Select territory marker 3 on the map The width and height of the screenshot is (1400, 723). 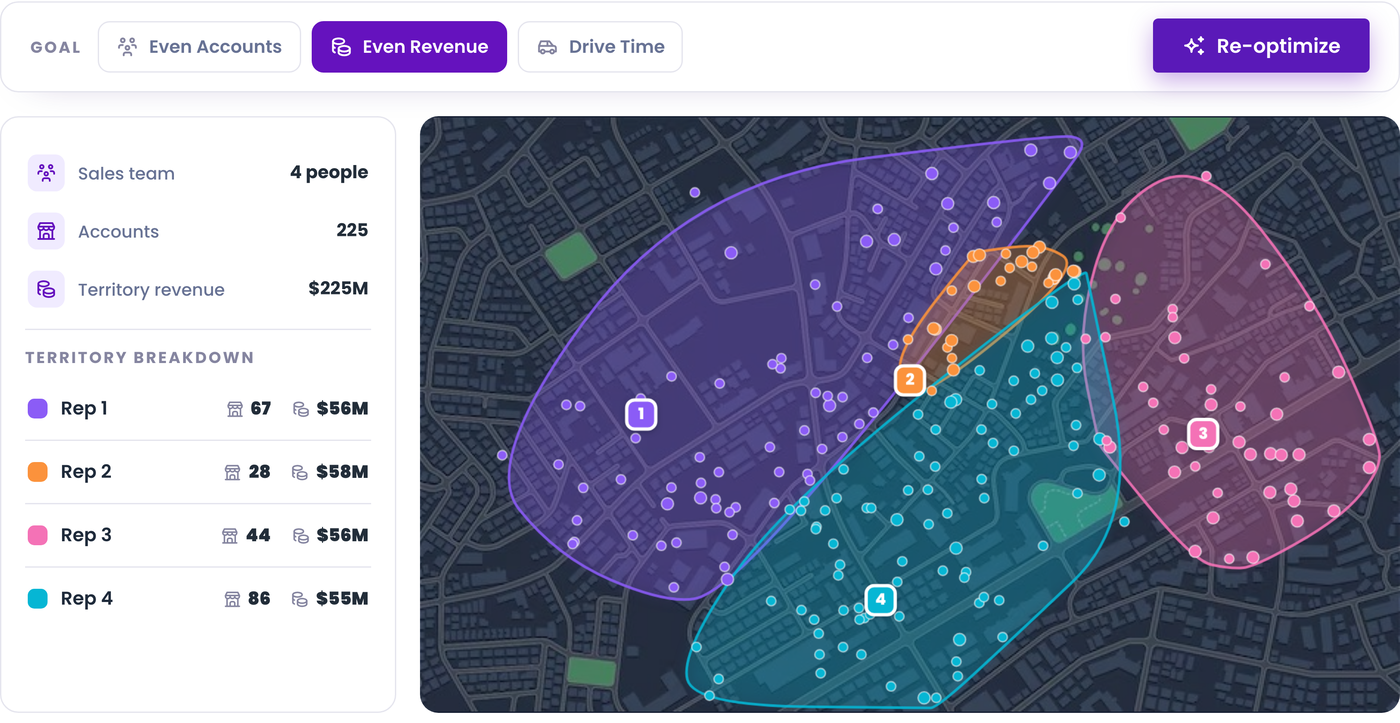[x=1203, y=434]
